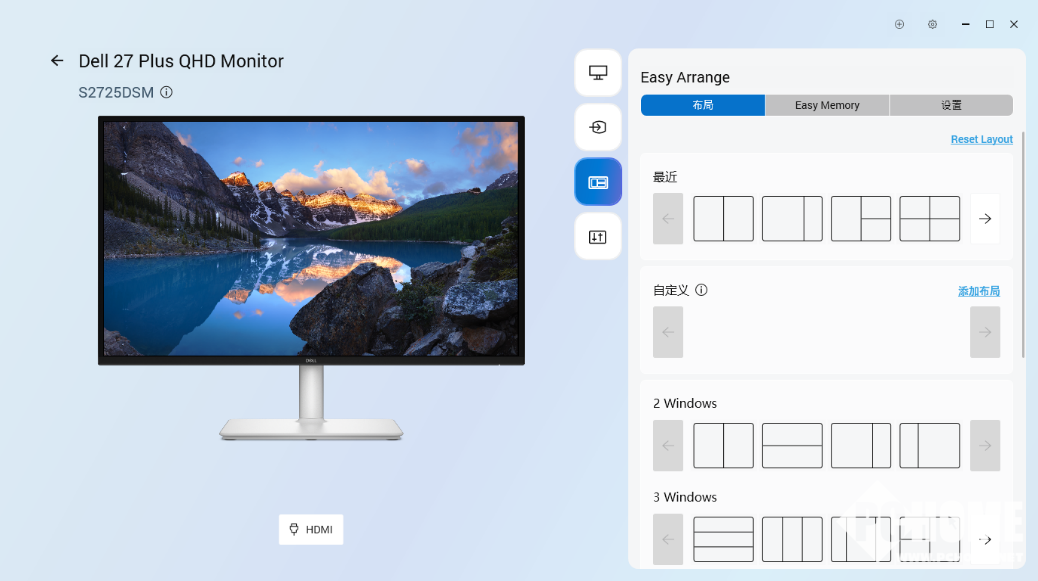Open the display settings sidebar icon
Viewport: 1038px width, 581px height.
[598, 73]
